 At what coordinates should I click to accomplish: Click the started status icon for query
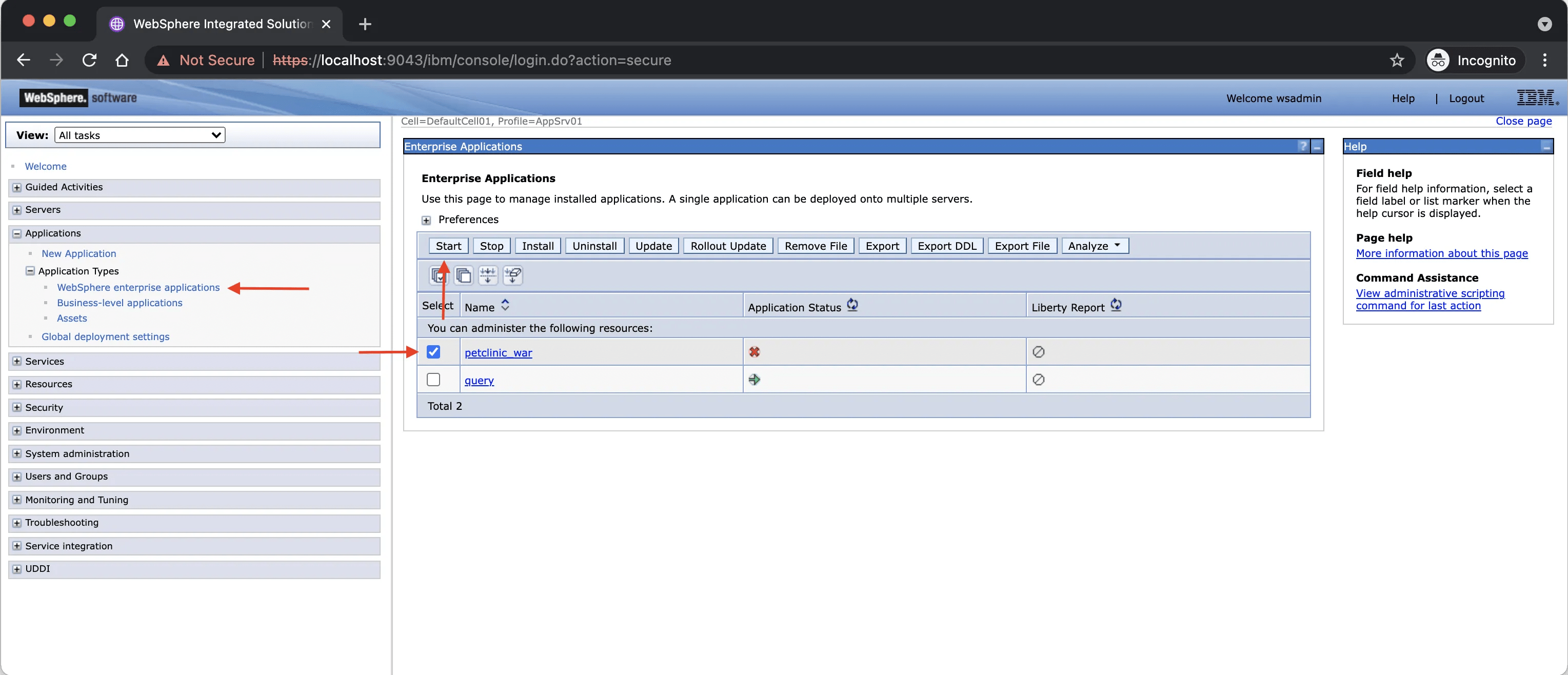754,379
